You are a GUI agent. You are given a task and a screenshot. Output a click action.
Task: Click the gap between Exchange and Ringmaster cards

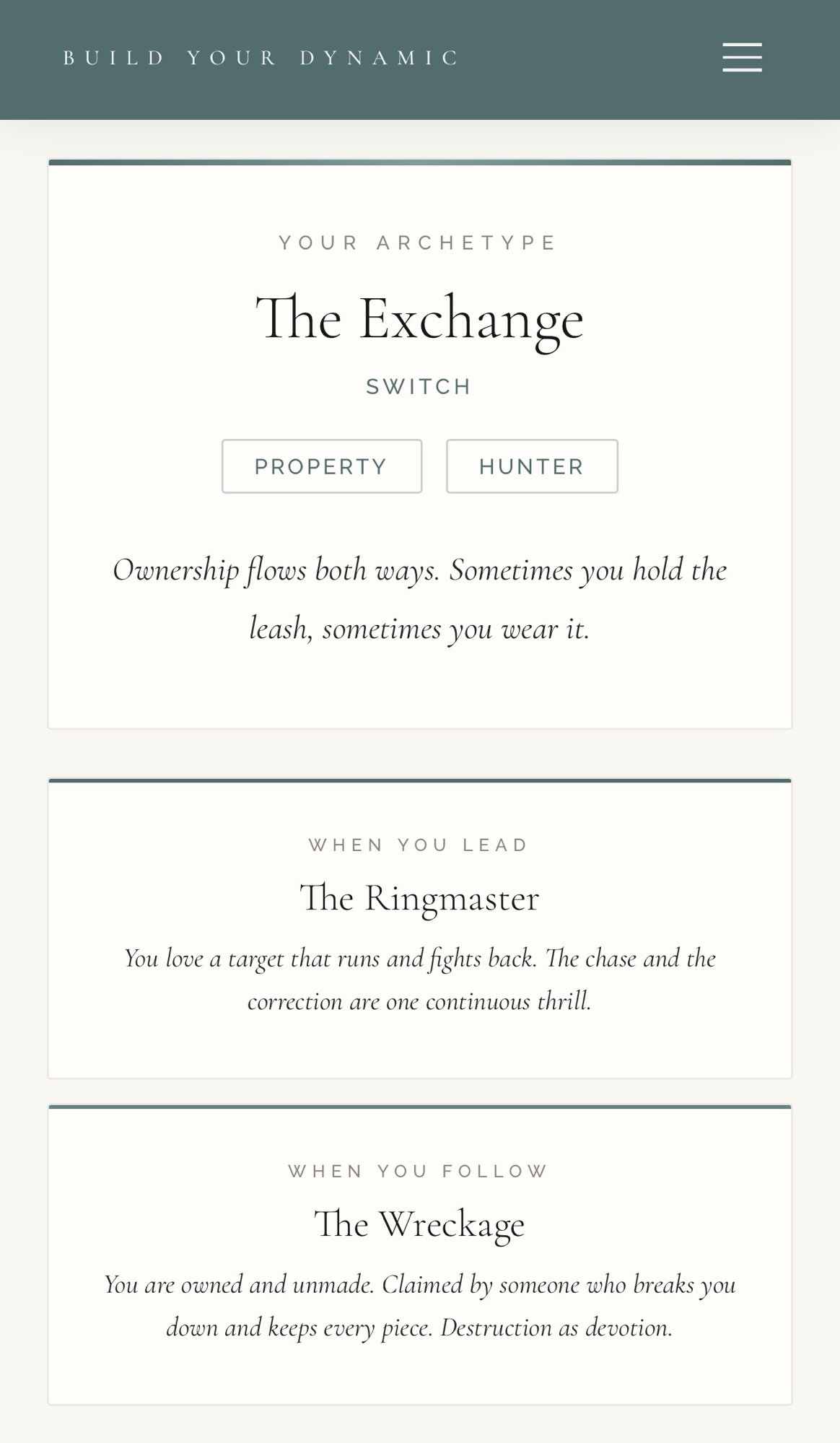(x=419, y=754)
